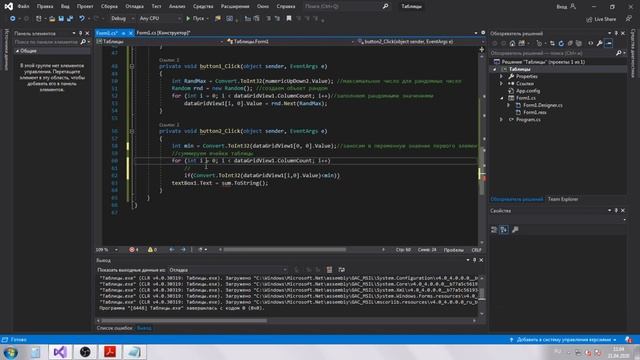The height and width of the screenshot is (360, 640).
Task: Toggle pin on the Properties panel
Action: point(616,211)
